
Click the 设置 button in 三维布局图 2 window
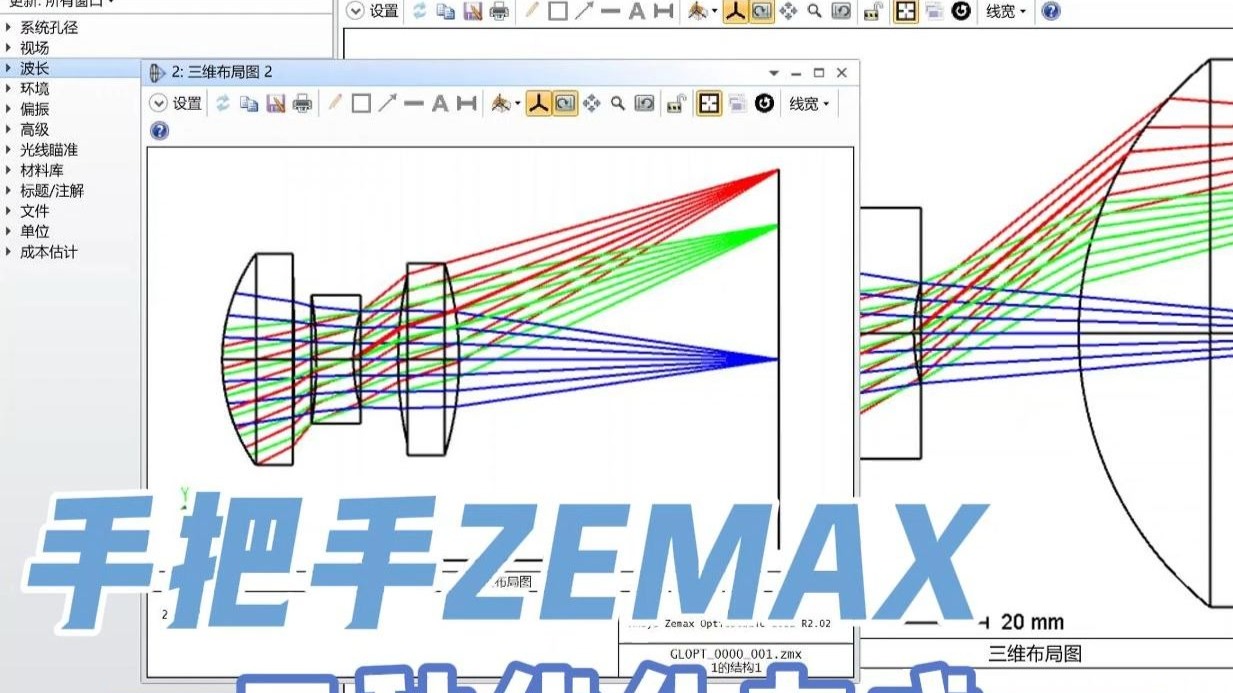[x=187, y=103]
